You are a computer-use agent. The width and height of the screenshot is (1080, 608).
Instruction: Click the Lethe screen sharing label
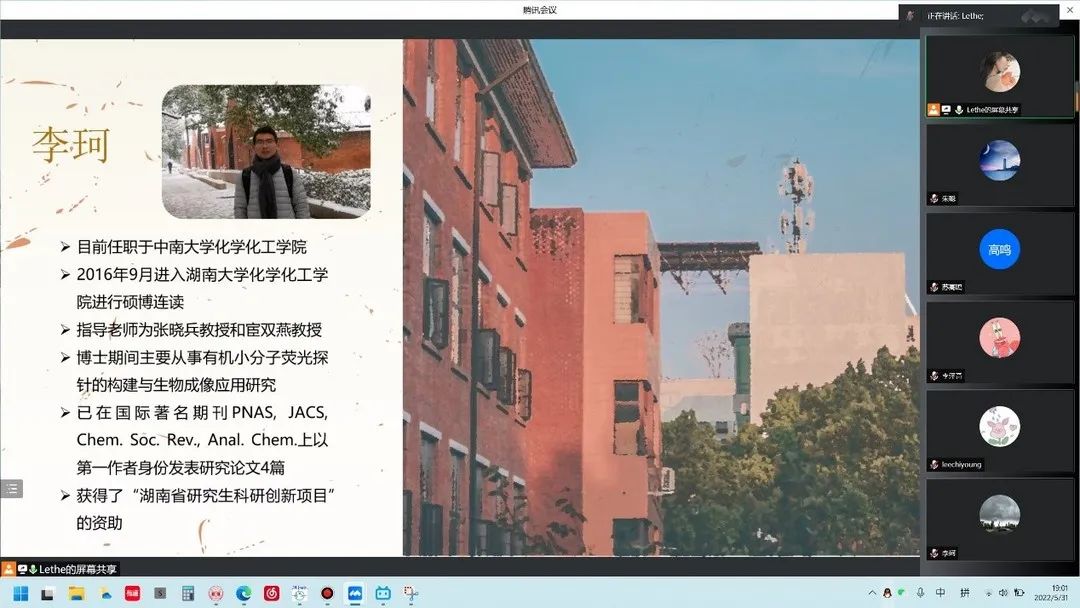point(77,569)
